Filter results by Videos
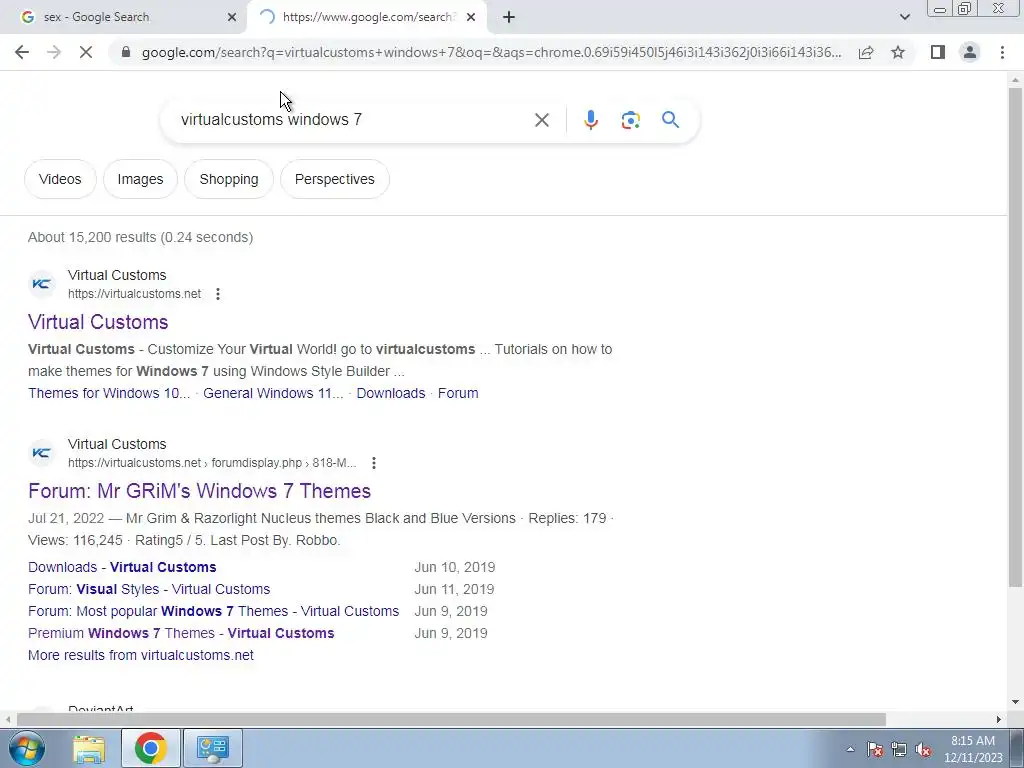The width and height of the screenshot is (1024, 768). click(60, 179)
